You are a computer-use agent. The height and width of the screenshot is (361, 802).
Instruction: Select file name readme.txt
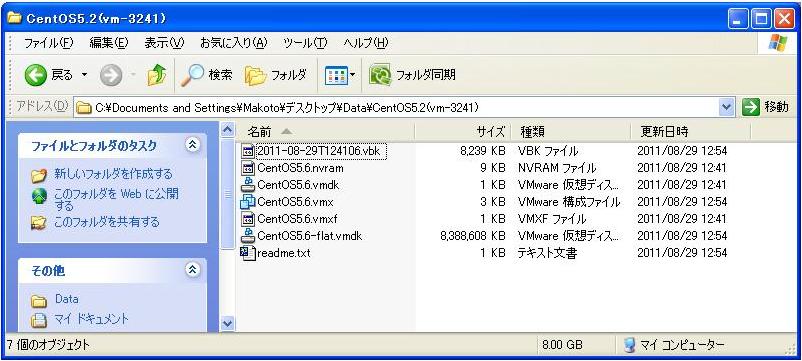pos(284,253)
